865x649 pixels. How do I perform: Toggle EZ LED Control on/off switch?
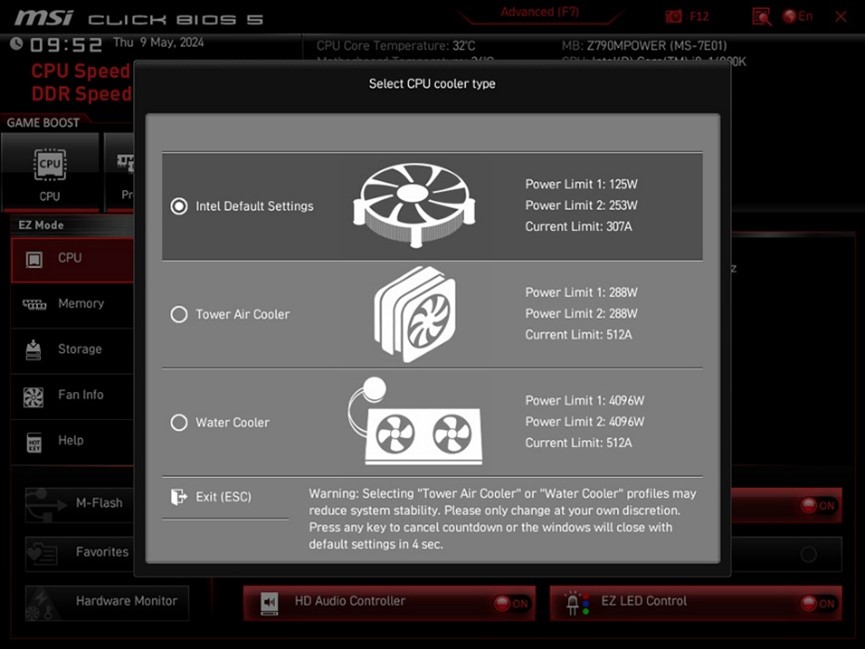pos(818,604)
